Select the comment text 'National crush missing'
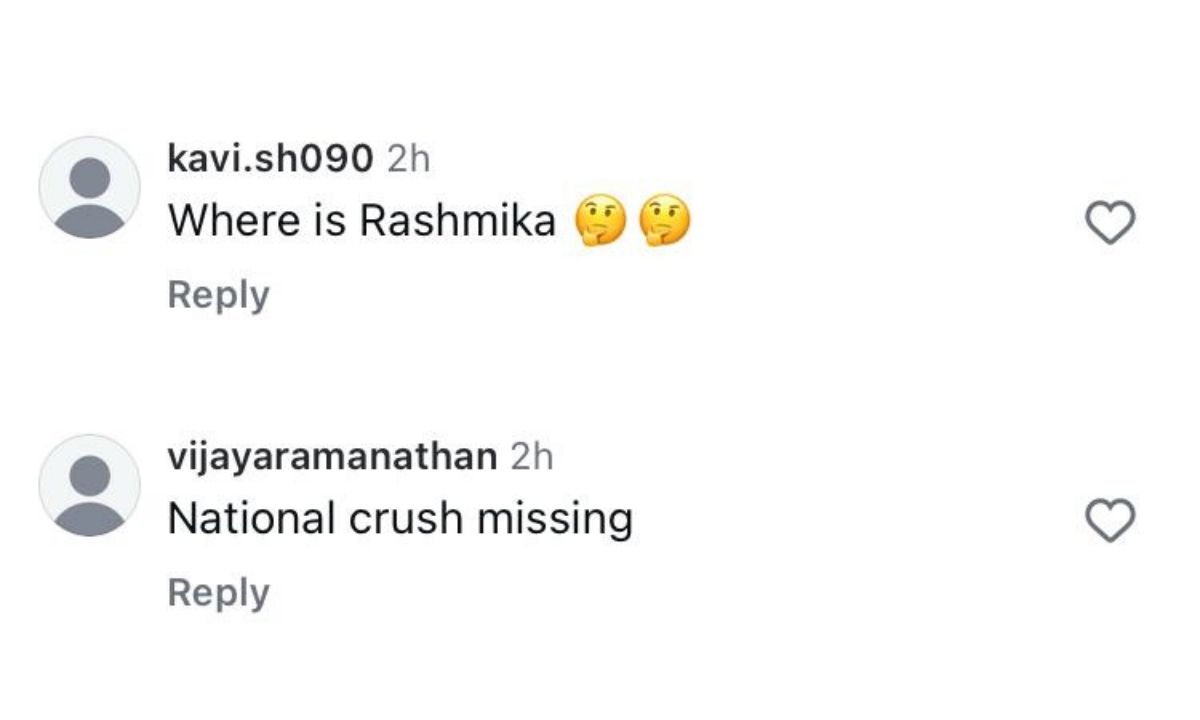Screen dimensions: 1200x720 click(x=400, y=516)
